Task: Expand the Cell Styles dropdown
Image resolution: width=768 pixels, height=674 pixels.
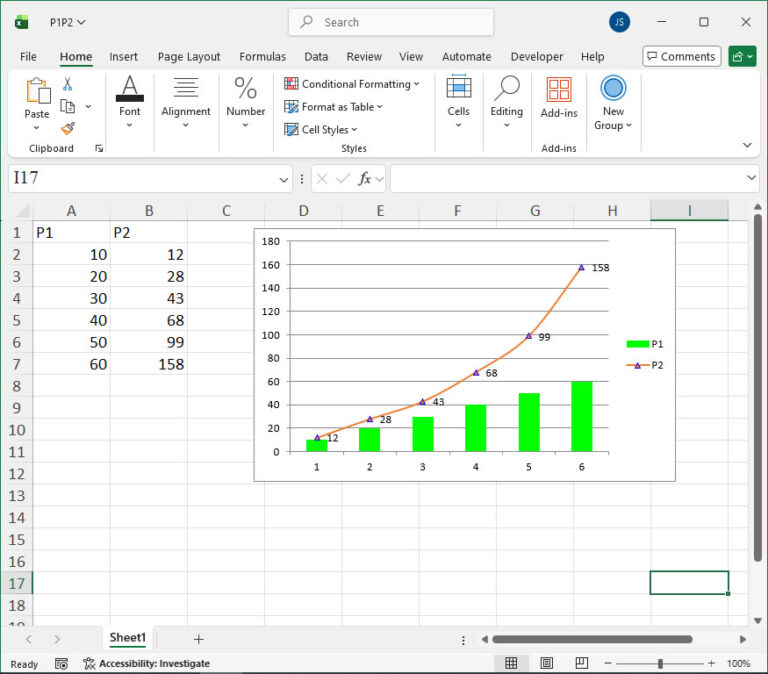Action: 354,130
